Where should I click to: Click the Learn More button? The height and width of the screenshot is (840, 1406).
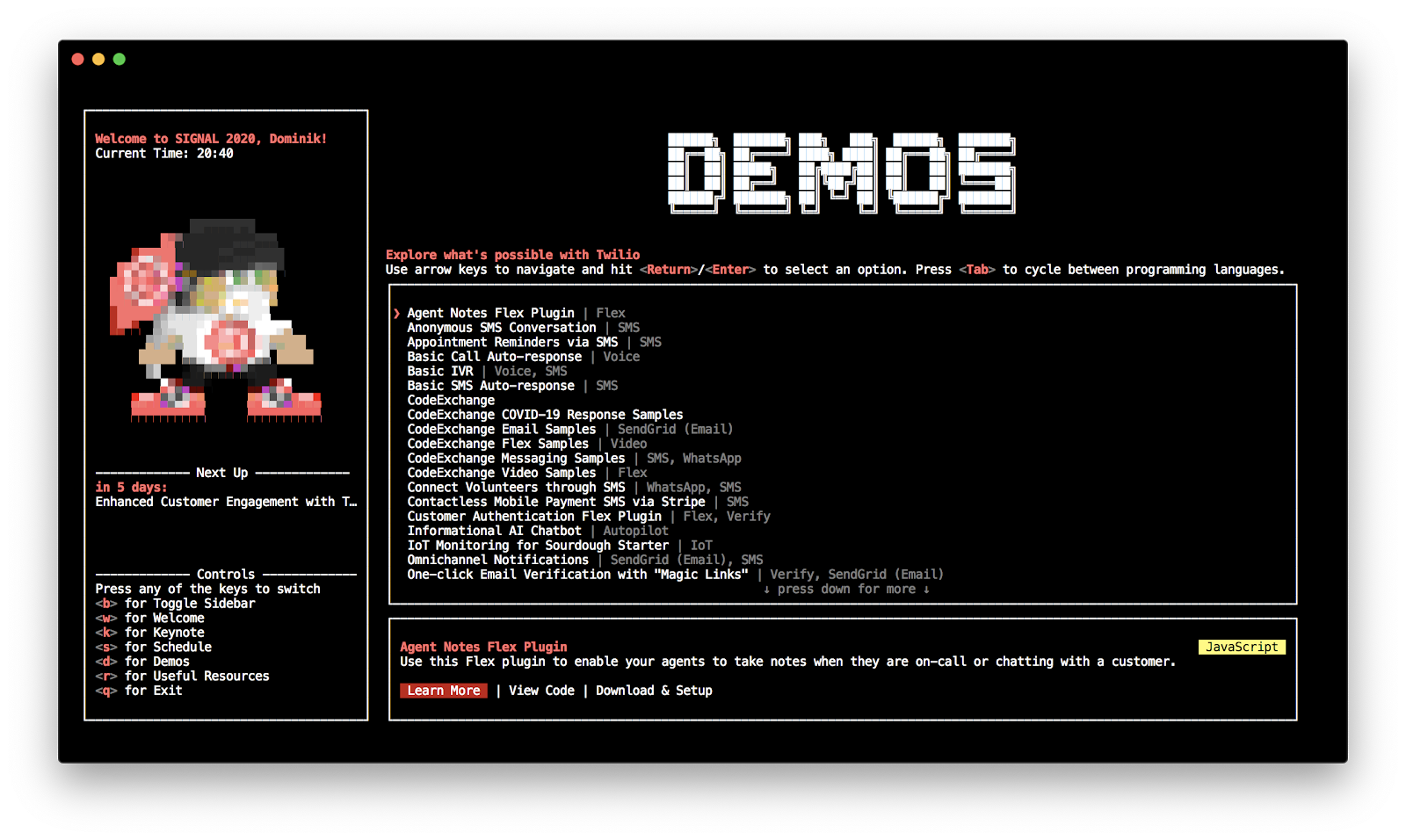pos(444,691)
